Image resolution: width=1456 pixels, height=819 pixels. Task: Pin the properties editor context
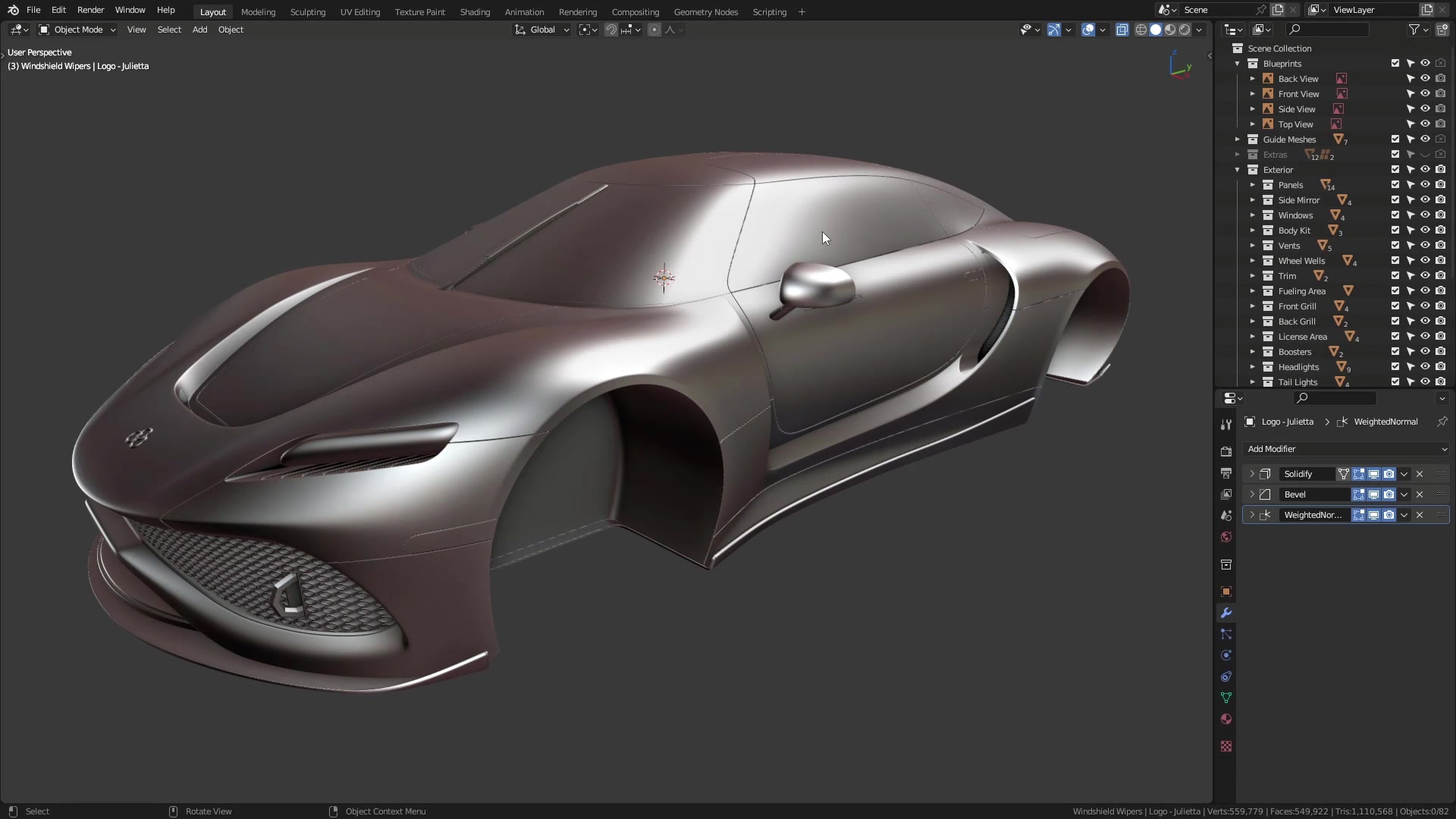pyautogui.click(x=1442, y=422)
